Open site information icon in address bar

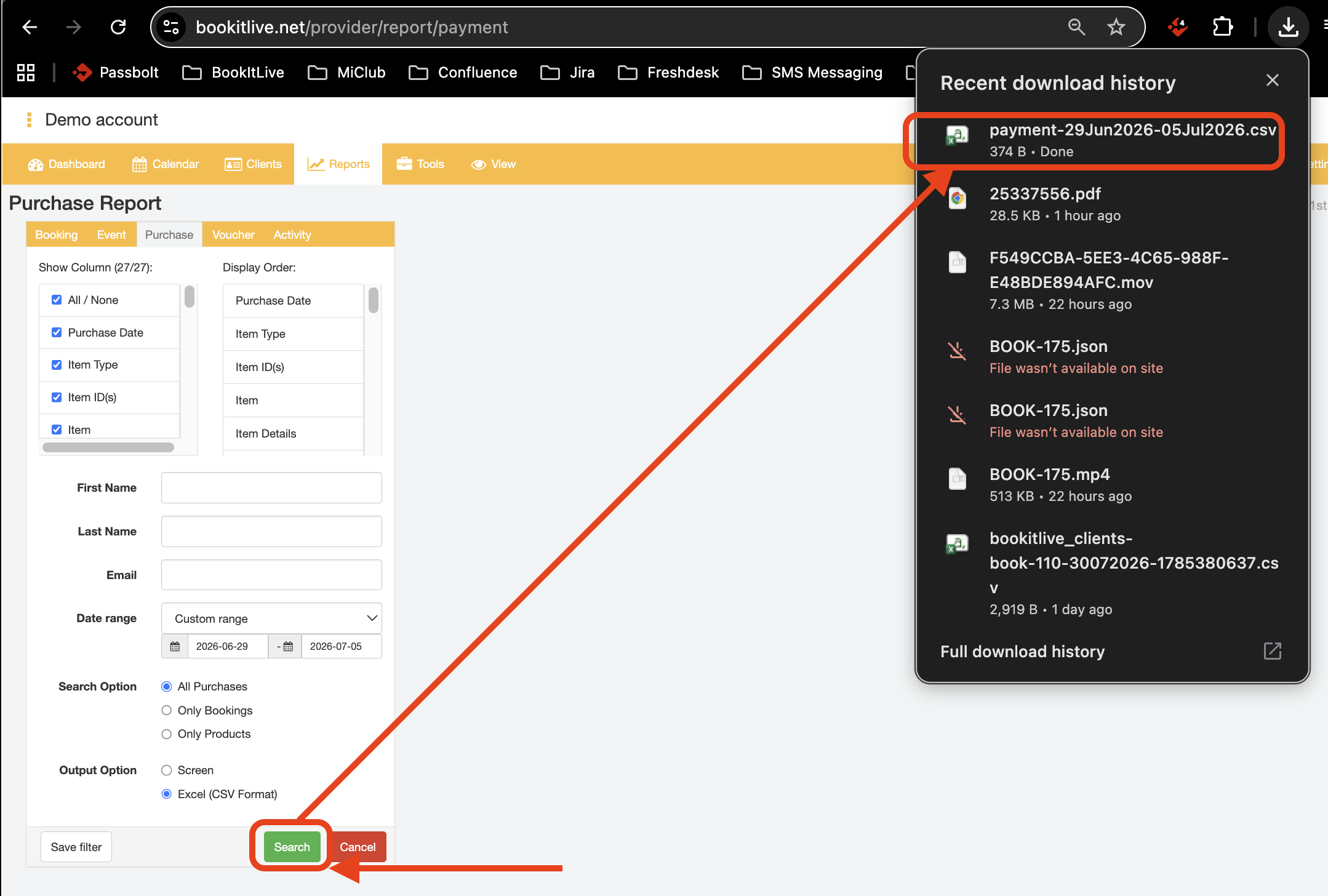(x=171, y=27)
